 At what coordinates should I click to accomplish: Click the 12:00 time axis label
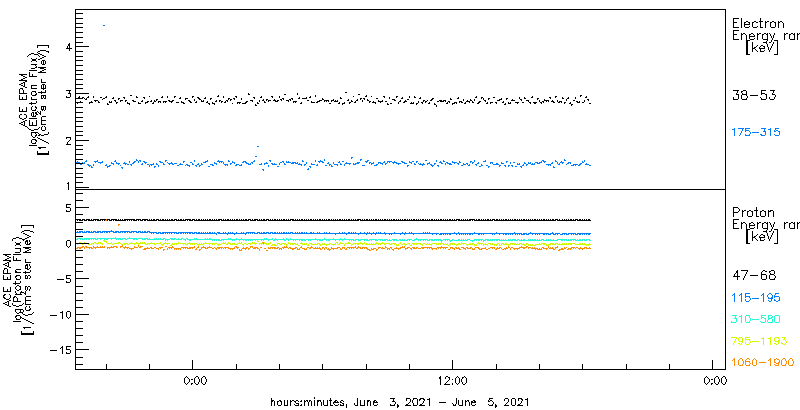(453, 380)
